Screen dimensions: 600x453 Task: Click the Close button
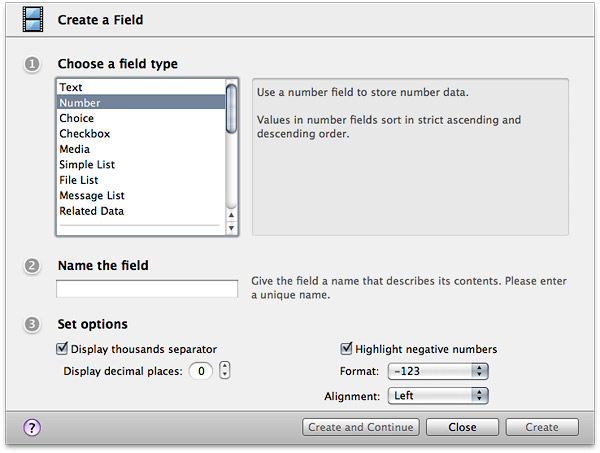tap(462, 427)
